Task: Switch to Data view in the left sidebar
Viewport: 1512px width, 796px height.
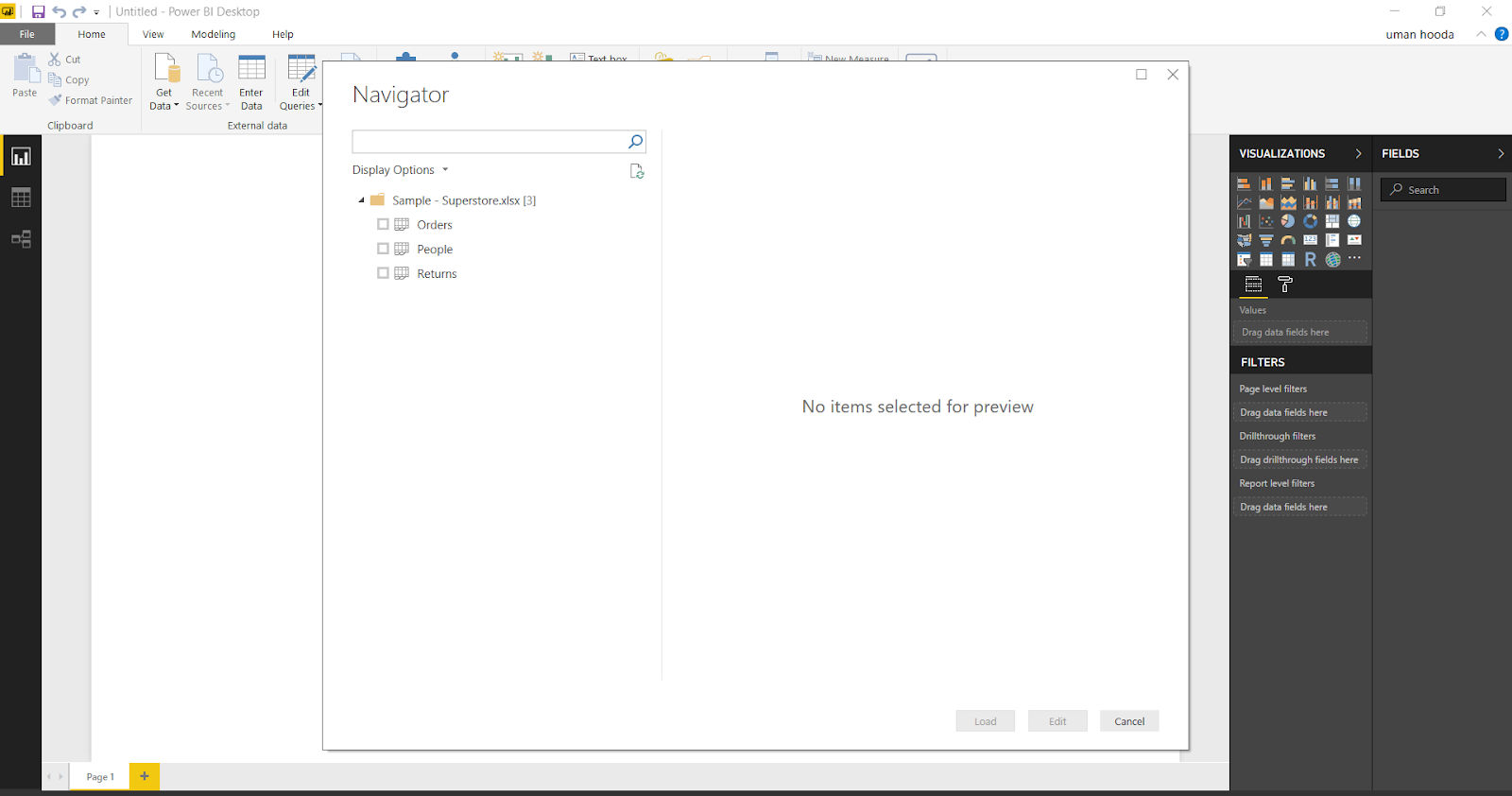Action: 21,198
